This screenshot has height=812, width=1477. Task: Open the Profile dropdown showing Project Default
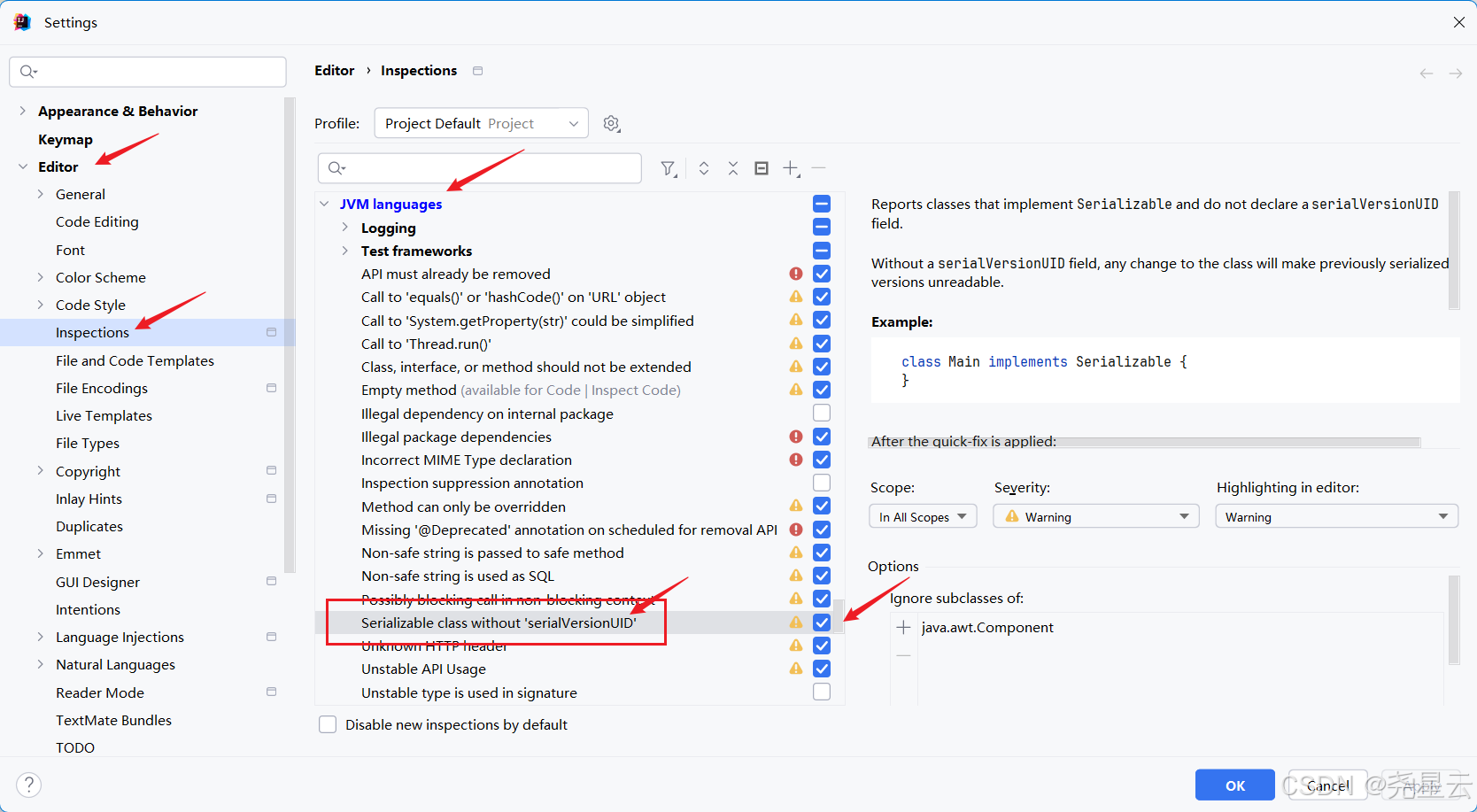pyautogui.click(x=481, y=123)
